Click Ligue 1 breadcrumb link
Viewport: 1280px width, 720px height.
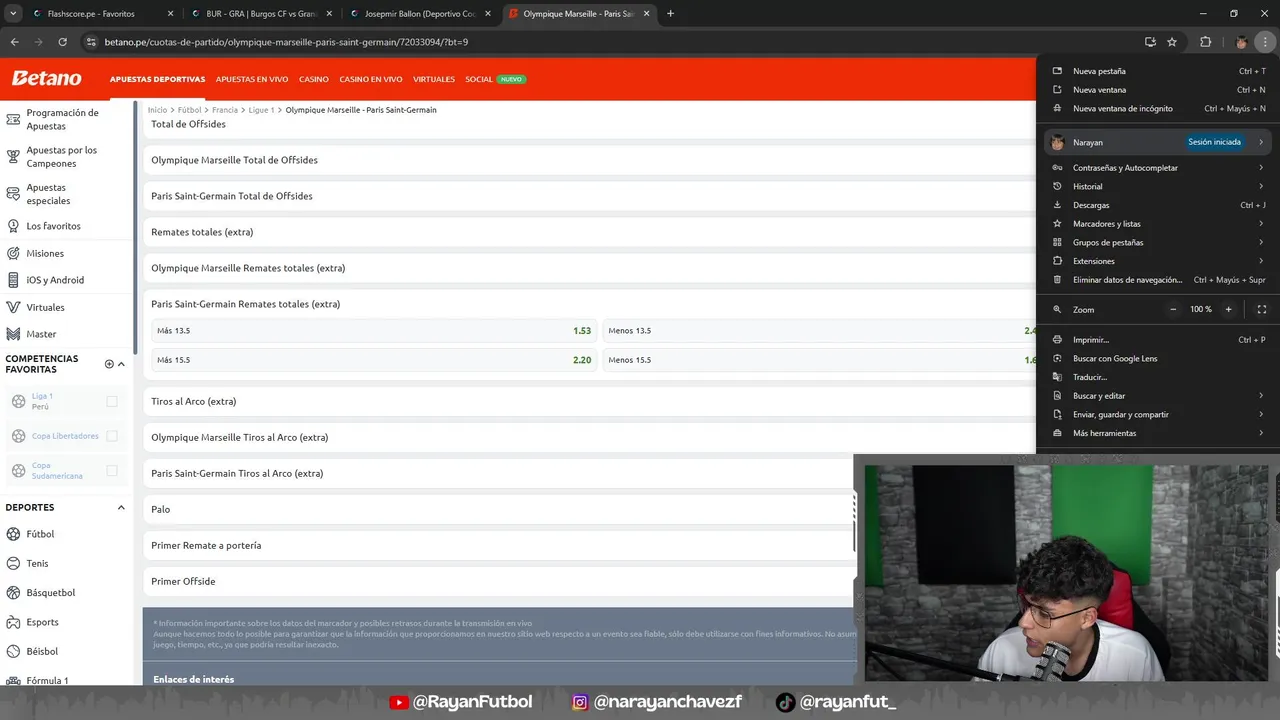tap(261, 110)
